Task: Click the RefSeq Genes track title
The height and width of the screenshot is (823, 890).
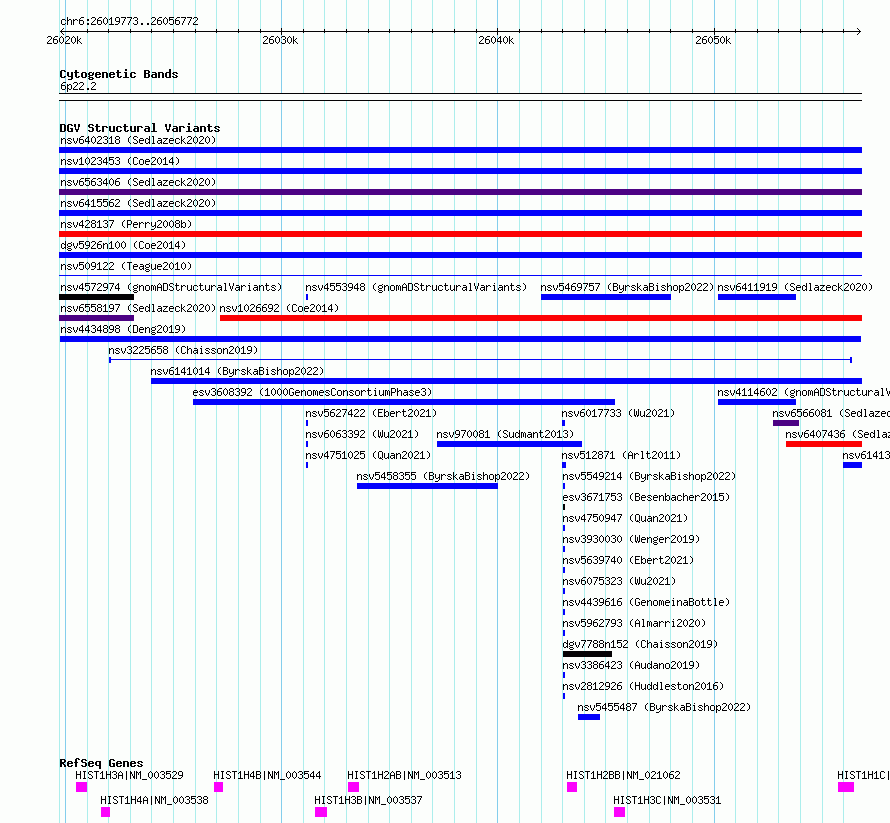Action: pyautogui.click(x=101, y=763)
